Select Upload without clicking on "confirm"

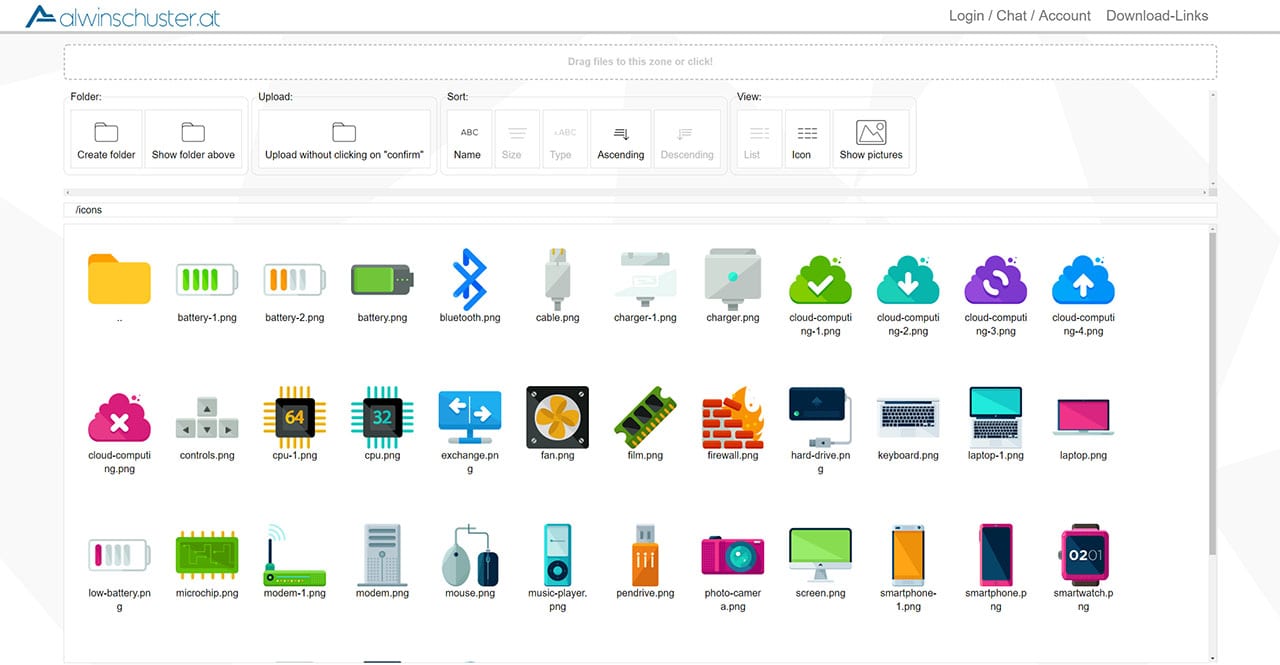click(x=344, y=138)
